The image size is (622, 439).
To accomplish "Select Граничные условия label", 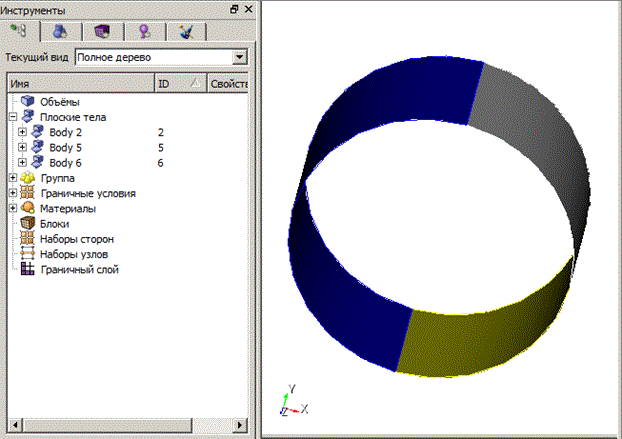I will 88,194.
